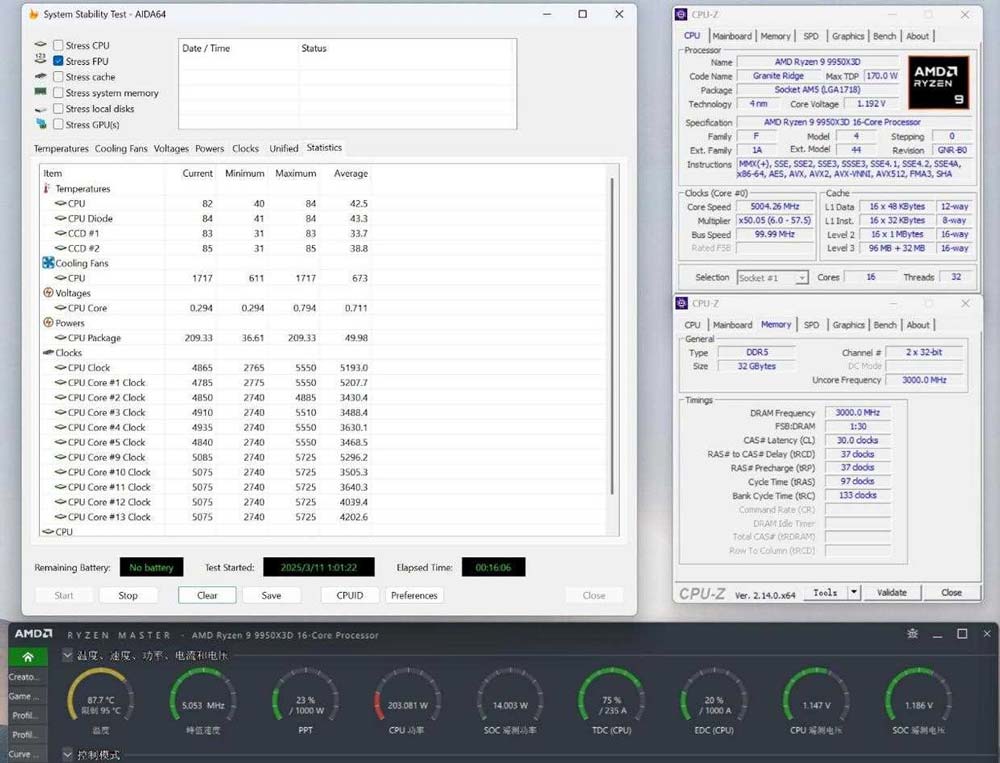Click the Stress GPU(s) monitor icon
This screenshot has width=1000, height=763.
[x=41, y=124]
